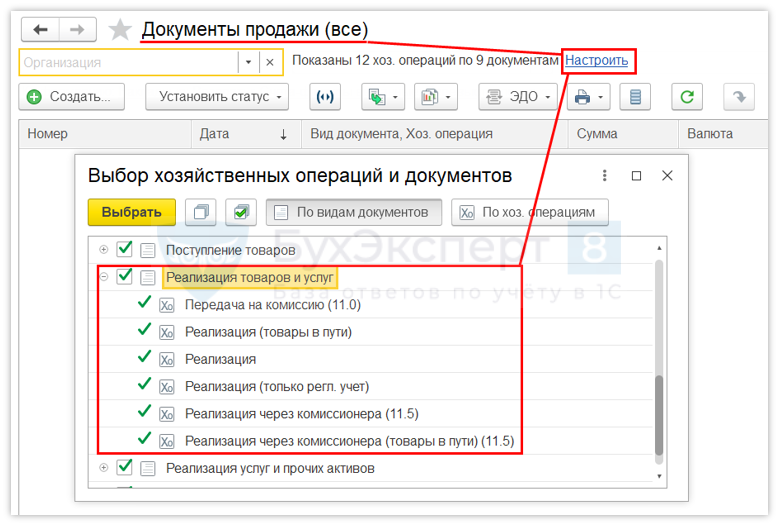Open the Настроить link

point(596,61)
